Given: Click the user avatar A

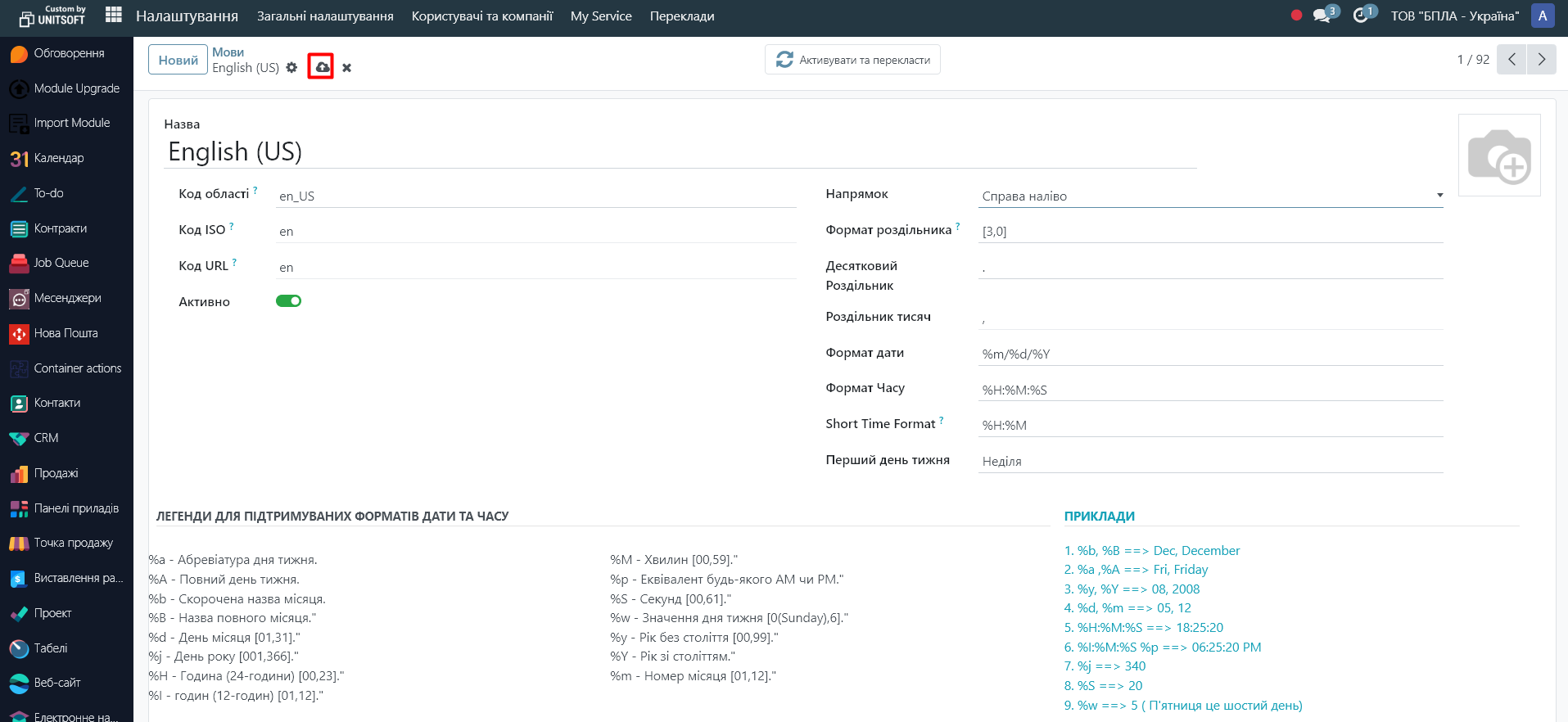Looking at the screenshot, I should [x=1543, y=16].
